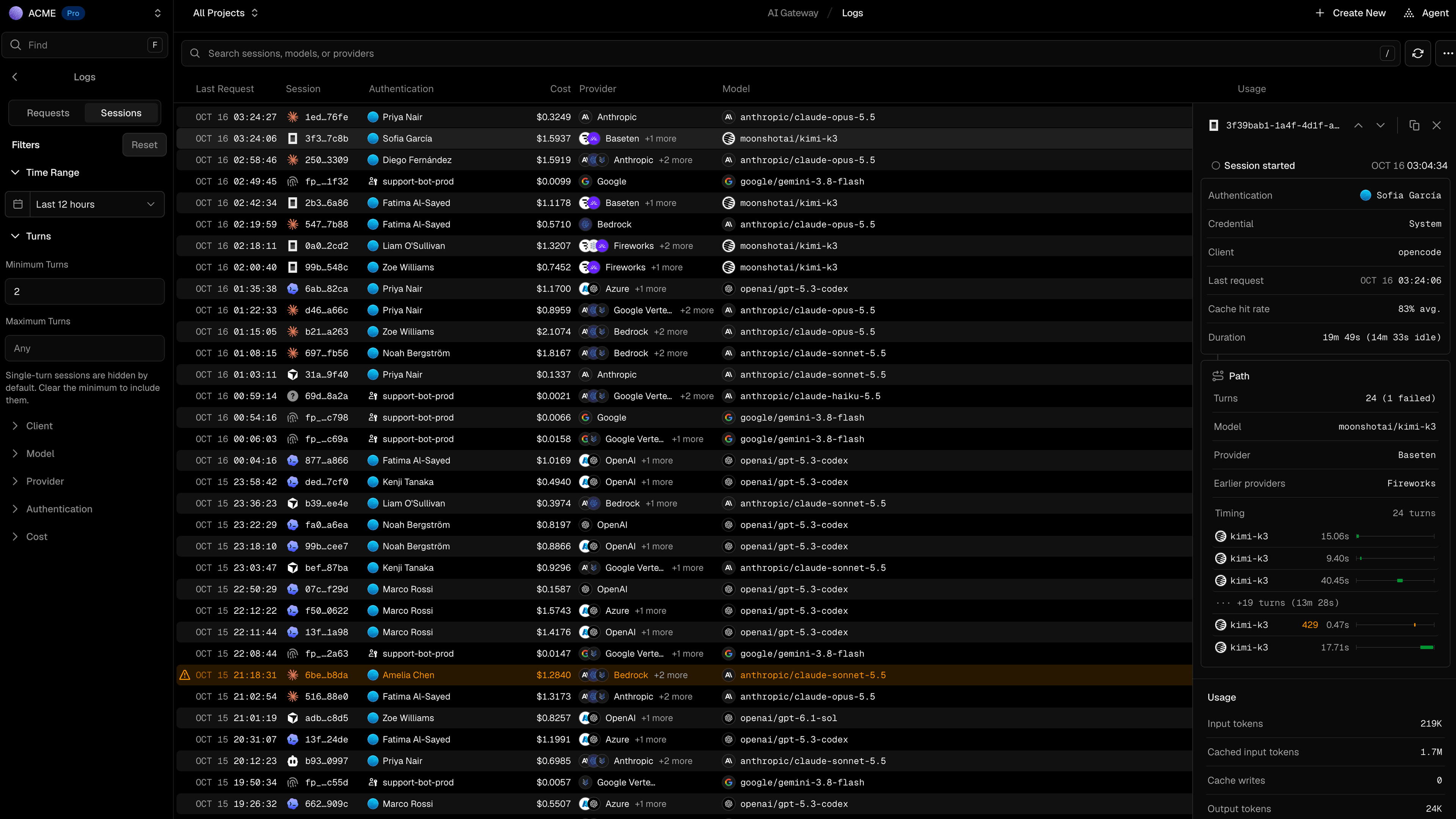Click '+2 more' providers on b21…a263 row
This screenshot has height=819, width=1456.
point(670,332)
